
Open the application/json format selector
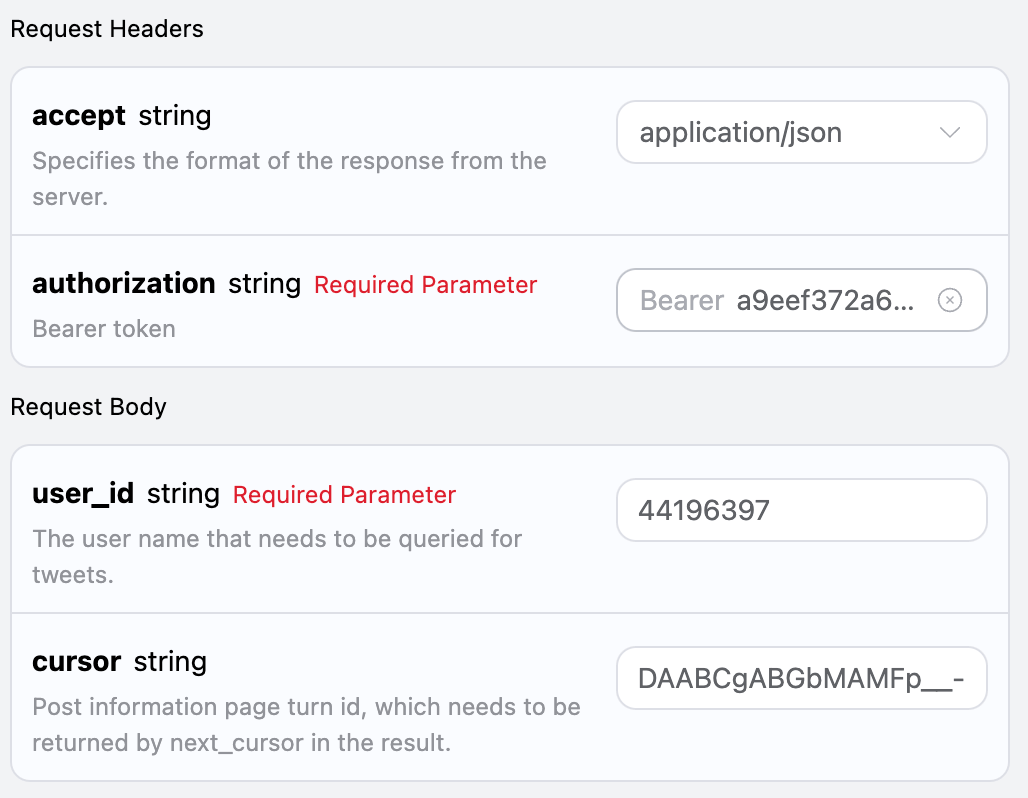(x=780, y=132)
